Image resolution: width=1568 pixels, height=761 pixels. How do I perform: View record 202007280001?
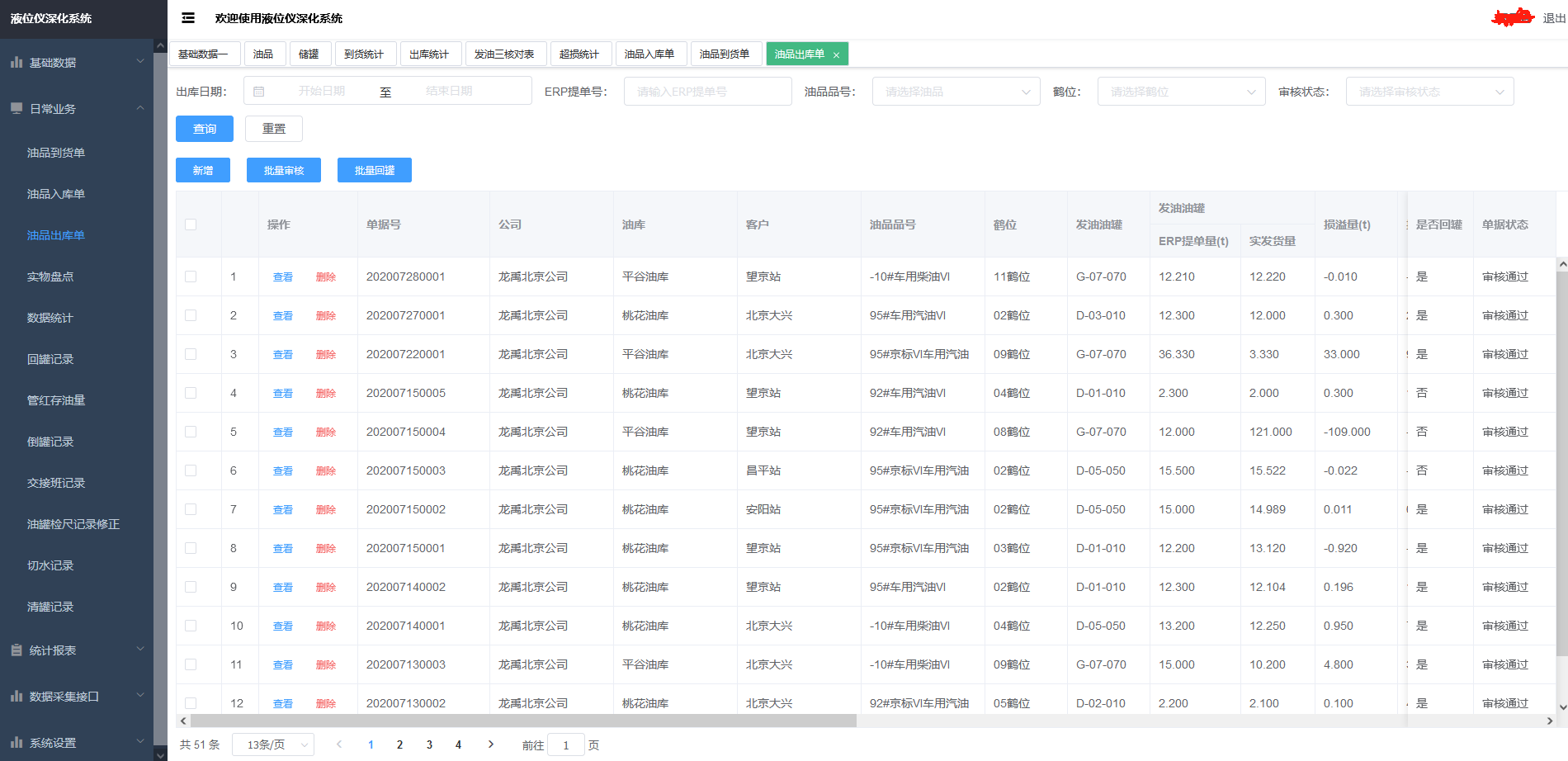[x=283, y=277]
